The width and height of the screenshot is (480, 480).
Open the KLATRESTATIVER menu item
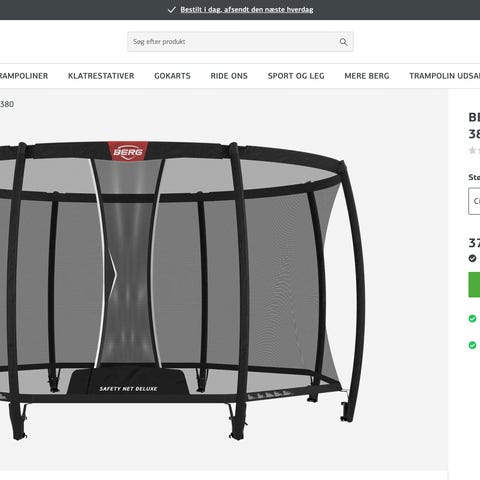[x=101, y=76]
